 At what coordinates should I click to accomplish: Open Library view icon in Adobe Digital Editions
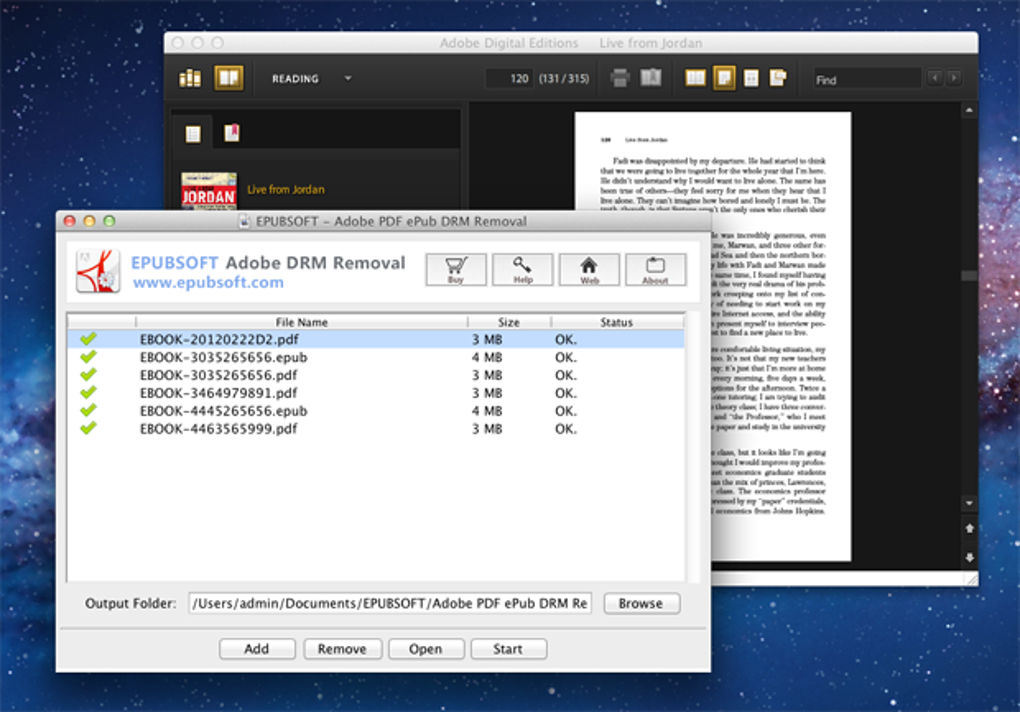190,79
